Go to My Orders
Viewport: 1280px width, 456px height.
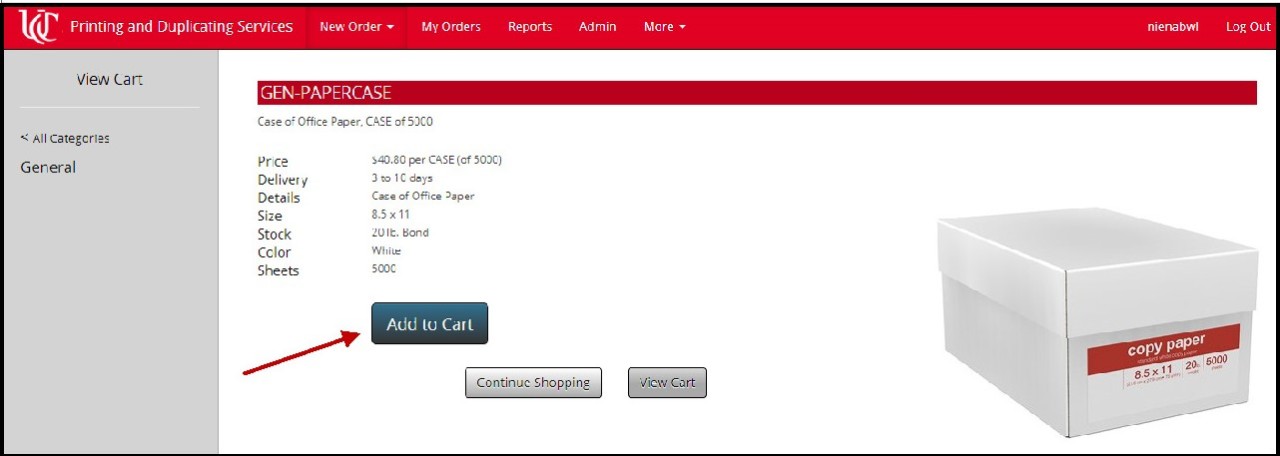pos(450,27)
